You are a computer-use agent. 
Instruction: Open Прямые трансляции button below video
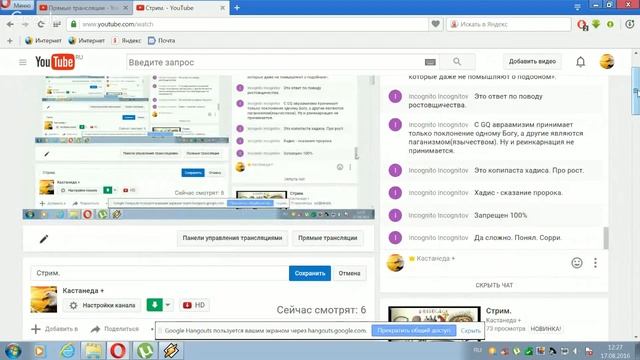(x=327, y=238)
